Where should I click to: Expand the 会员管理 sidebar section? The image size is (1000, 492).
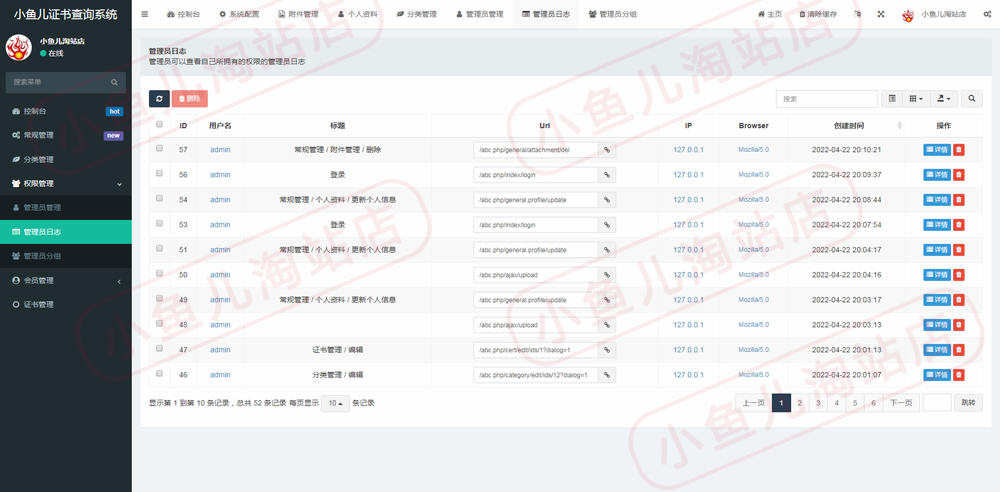coord(66,281)
